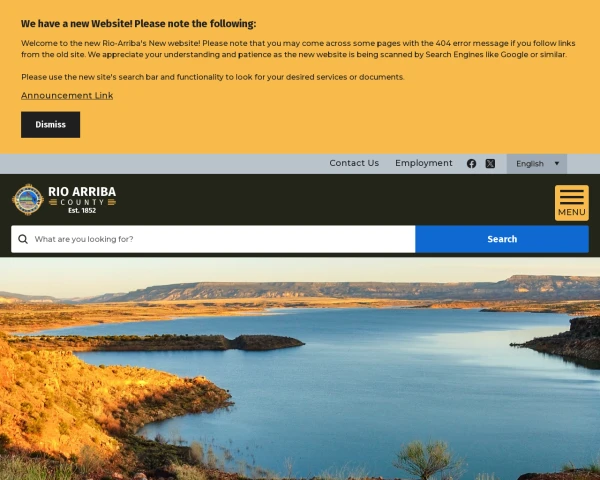Screen dimensions: 600x480
Task: Click the magnifying glass search icon
Action: point(23,239)
